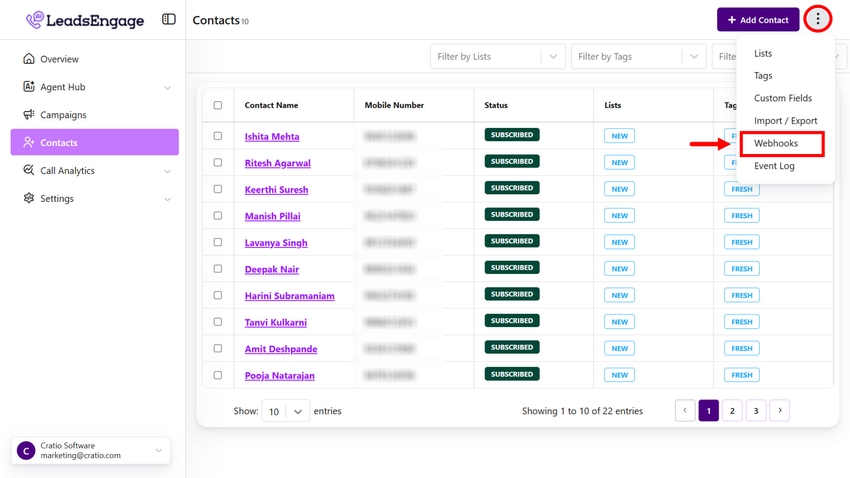Image resolution: width=850 pixels, height=478 pixels.
Task: Select Ishita Mehta's row checkbox
Action: click(218, 136)
